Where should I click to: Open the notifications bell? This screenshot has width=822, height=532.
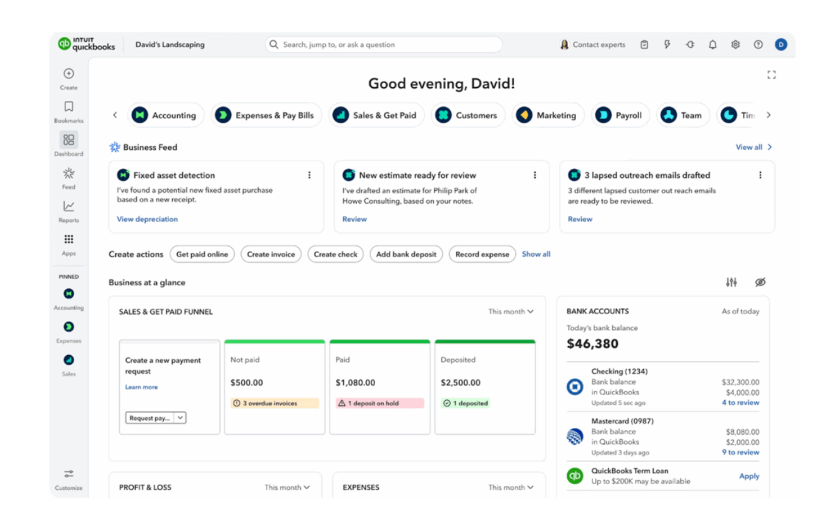pos(712,45)
